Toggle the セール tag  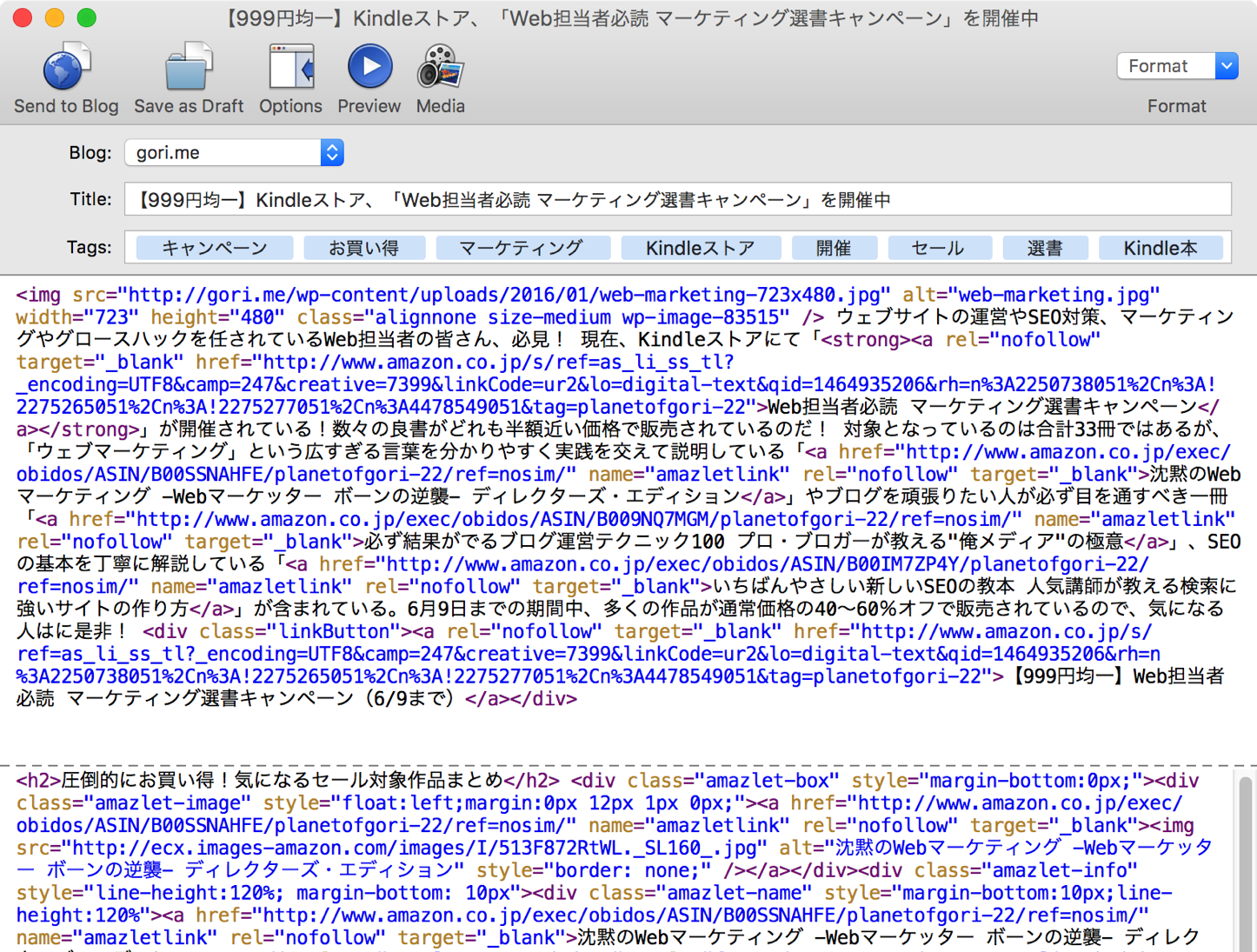click(x=940, y=248)
